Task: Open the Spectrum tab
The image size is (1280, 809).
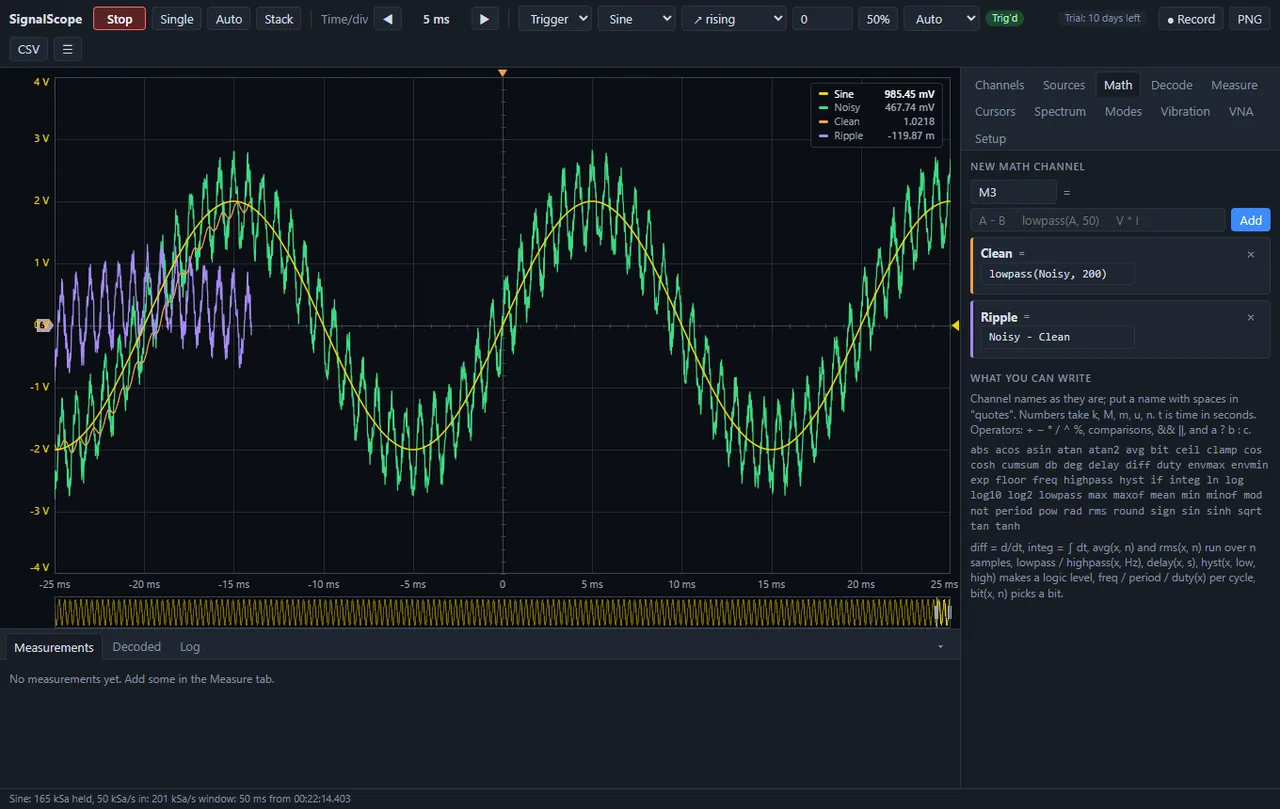Action: click(x=1060, y=112)
